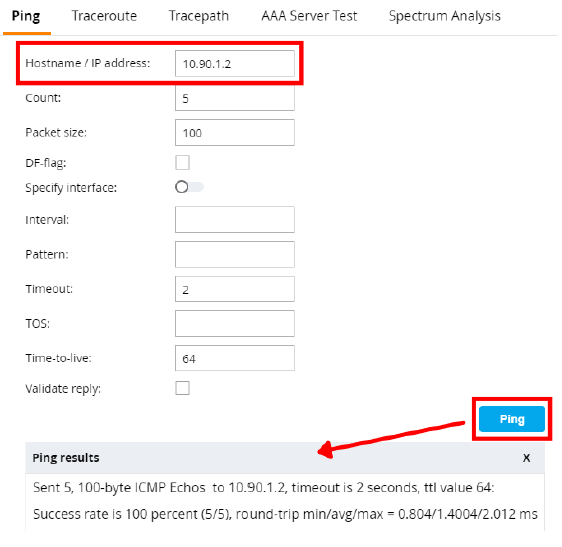Click the Hostname / IP address field
This screenshot has width=562, height=547.
[x=235, y=63]
